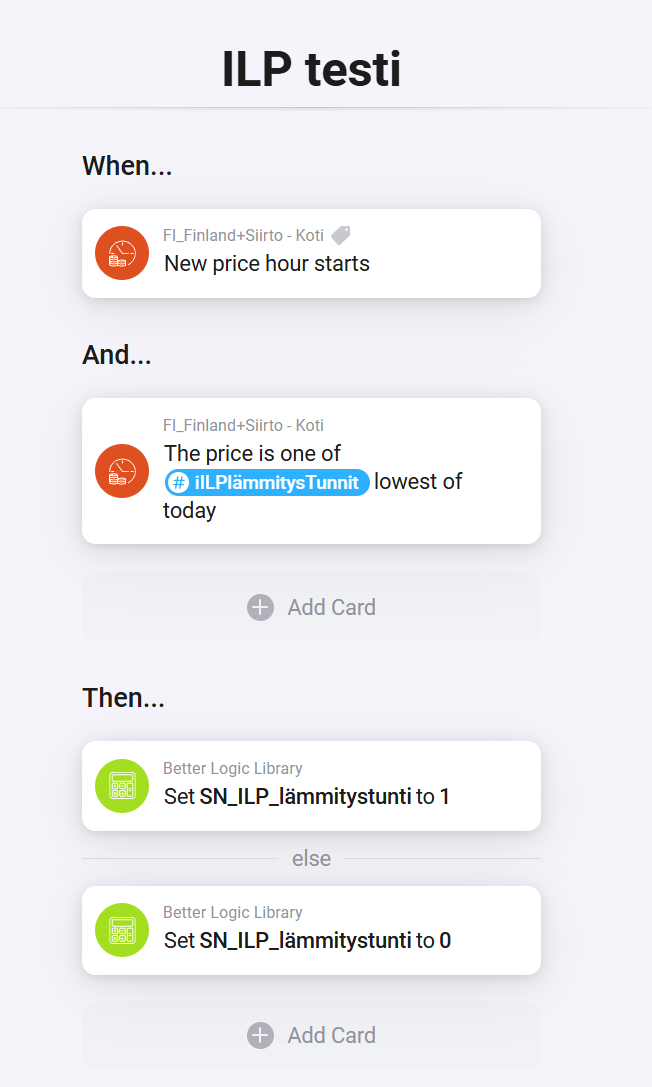Select the New price hour starts trigger text
This screenshot has height=1087, width=652.
coord(267,264)
